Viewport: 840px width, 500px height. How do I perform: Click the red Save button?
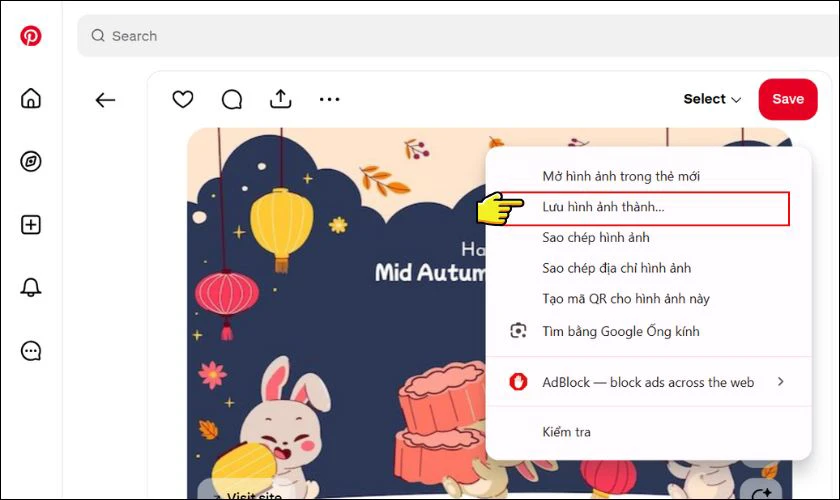[x=788, y=99]
